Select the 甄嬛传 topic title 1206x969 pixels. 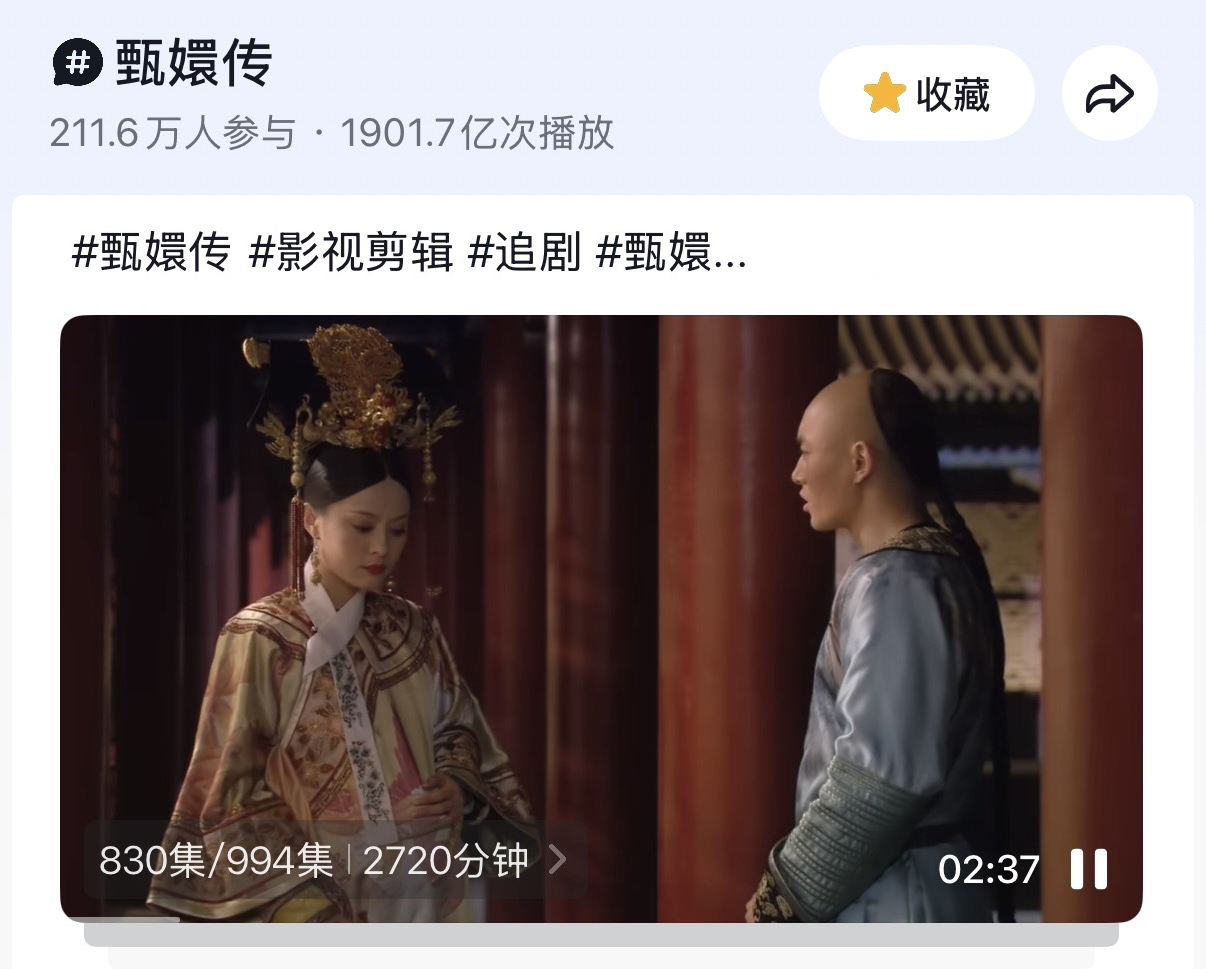194,64
